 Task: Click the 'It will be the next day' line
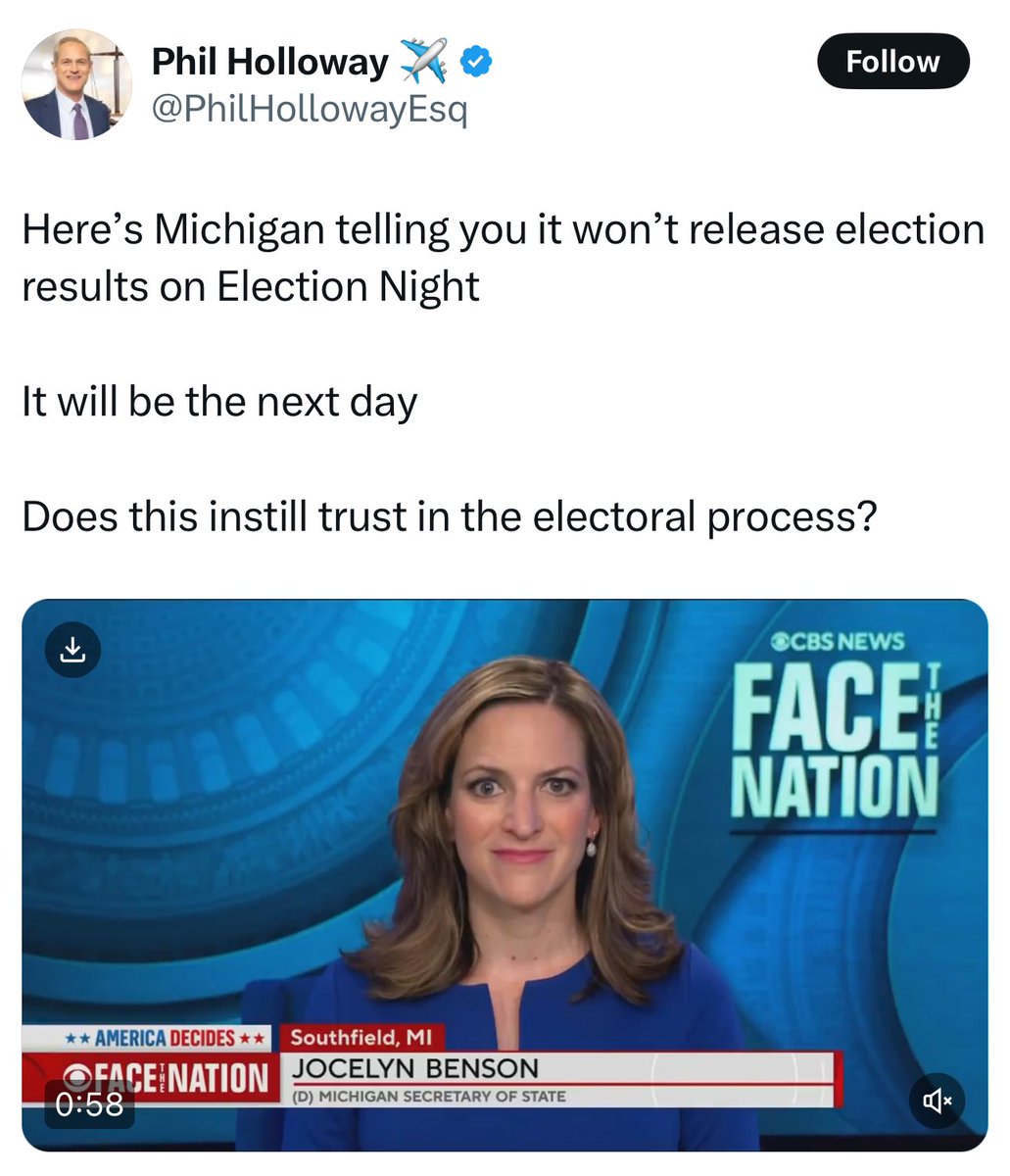pos(219,402)
